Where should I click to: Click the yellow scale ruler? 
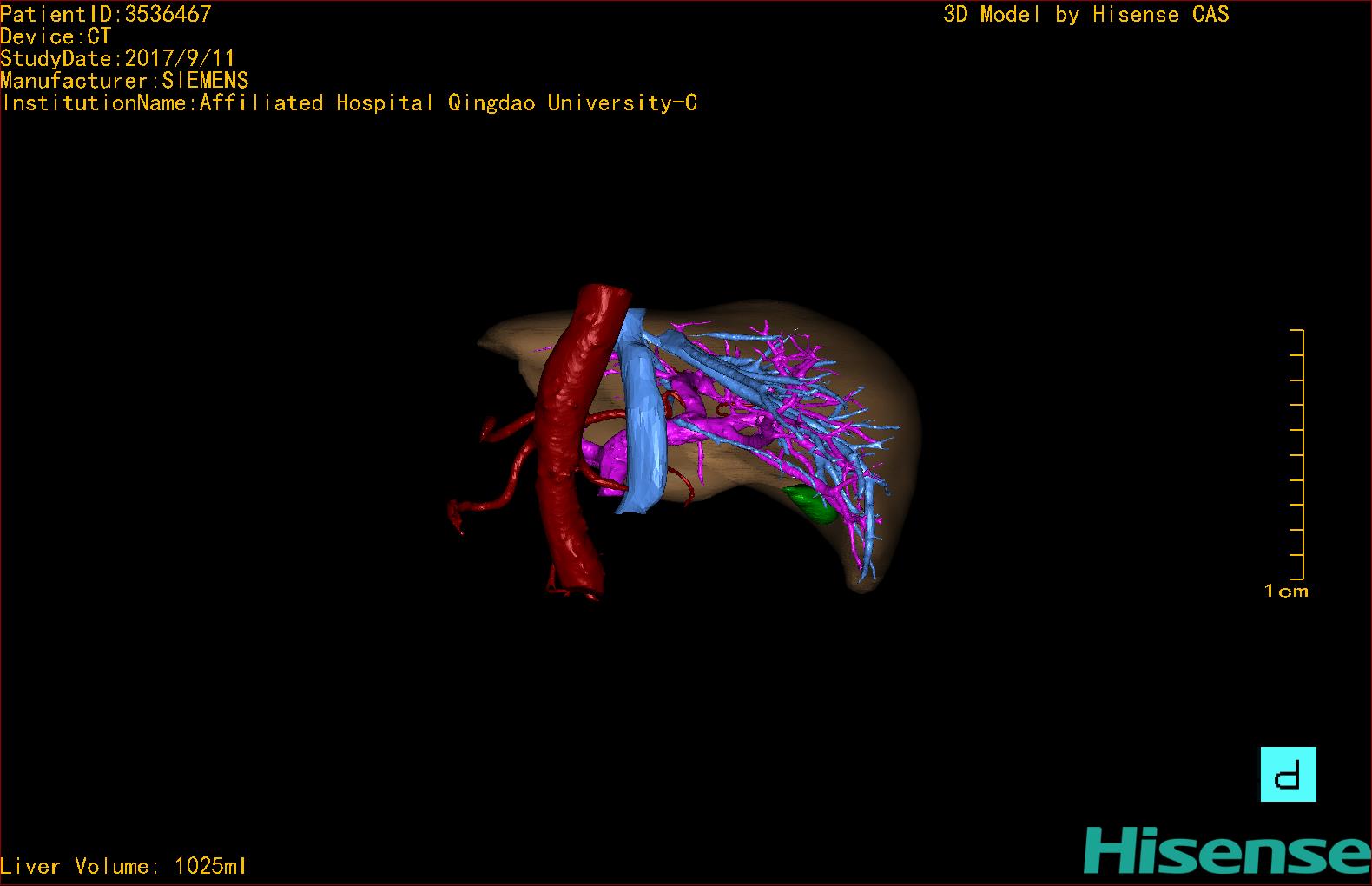coord(1297,453)
